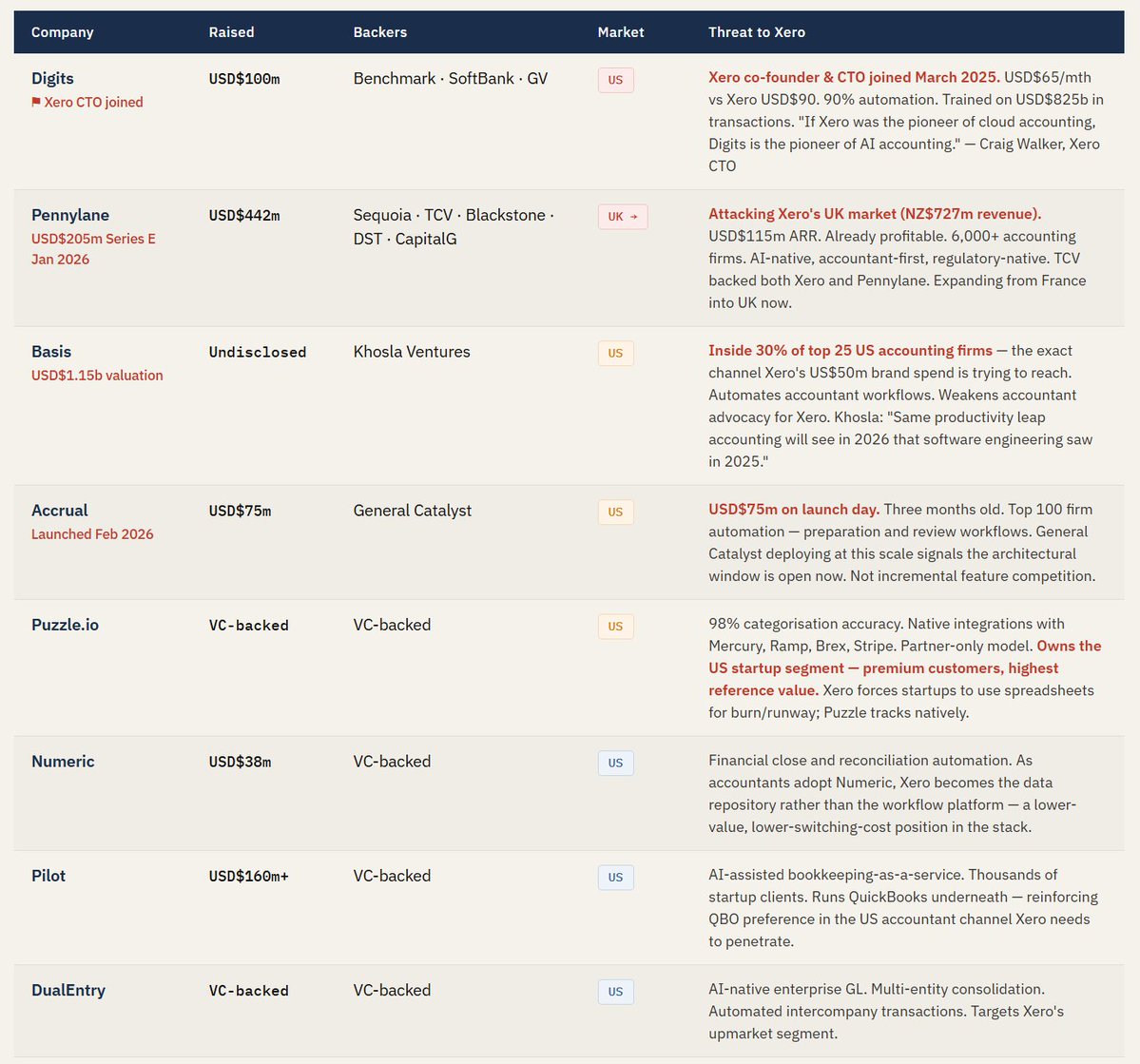The height and width of the screenshot is (1064, 1140).
Task: Click the US market badge for Digits
Action: (x=616, y=80)
